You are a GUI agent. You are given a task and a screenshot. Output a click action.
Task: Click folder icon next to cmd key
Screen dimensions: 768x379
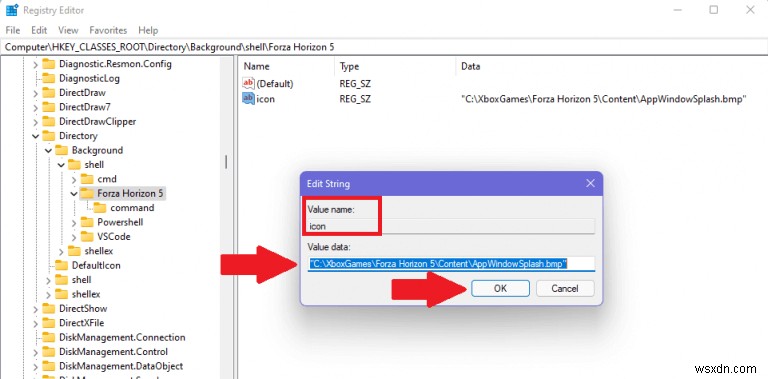pyautogui.click(x=87, y=179)
